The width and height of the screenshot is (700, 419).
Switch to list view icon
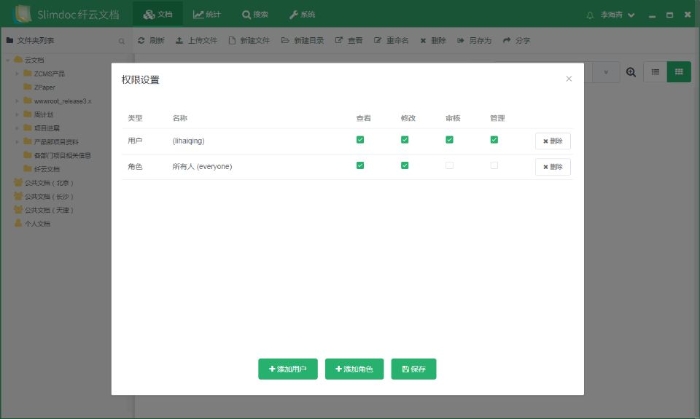click(656, 72)
